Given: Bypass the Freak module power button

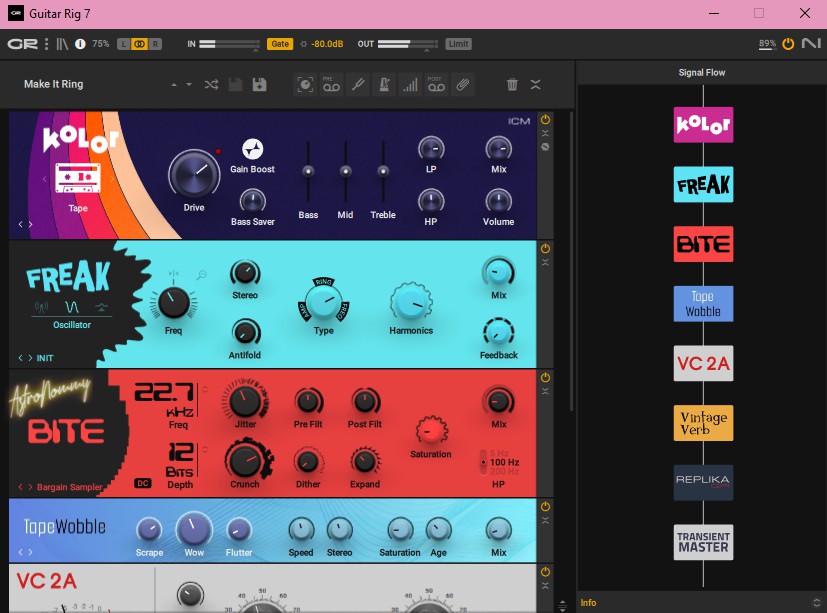Looking at the screenshot, I should (545, 248).
